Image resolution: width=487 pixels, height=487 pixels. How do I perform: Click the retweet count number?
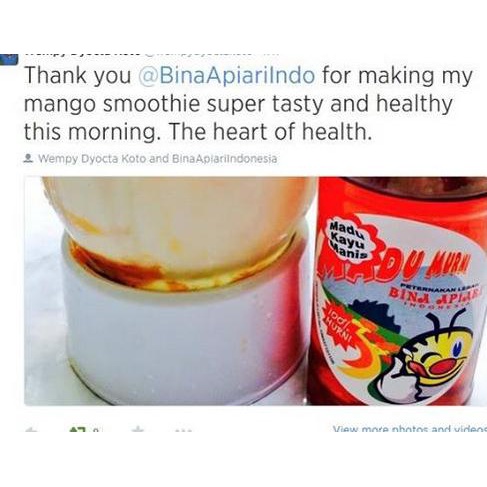96,430
